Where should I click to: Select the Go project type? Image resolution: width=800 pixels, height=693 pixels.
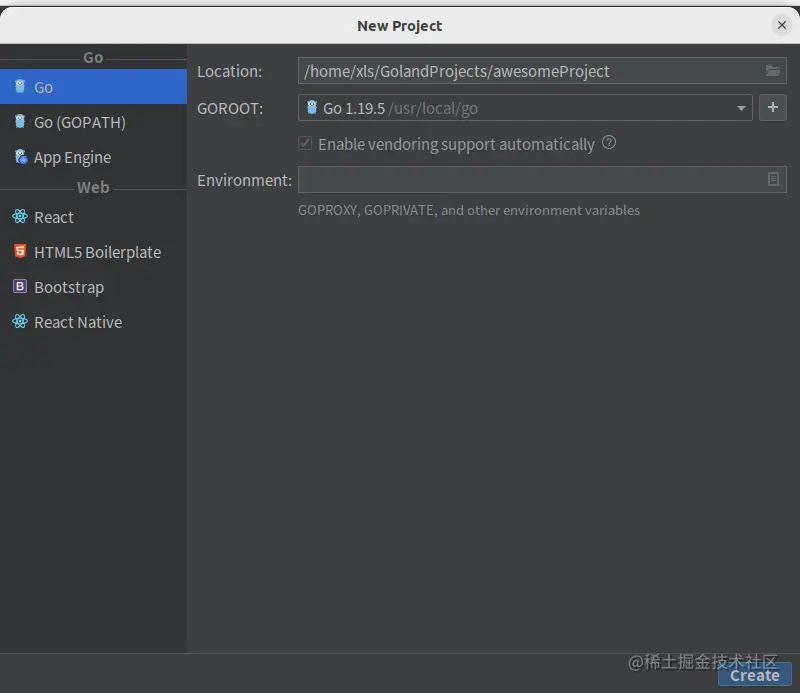(x=93, y=87)
